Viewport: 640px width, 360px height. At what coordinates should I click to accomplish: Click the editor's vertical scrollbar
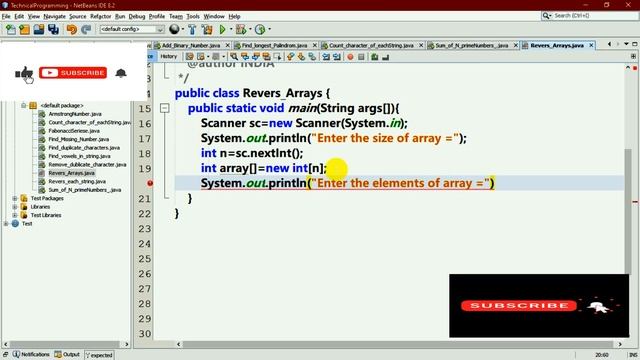click(628, 211)
